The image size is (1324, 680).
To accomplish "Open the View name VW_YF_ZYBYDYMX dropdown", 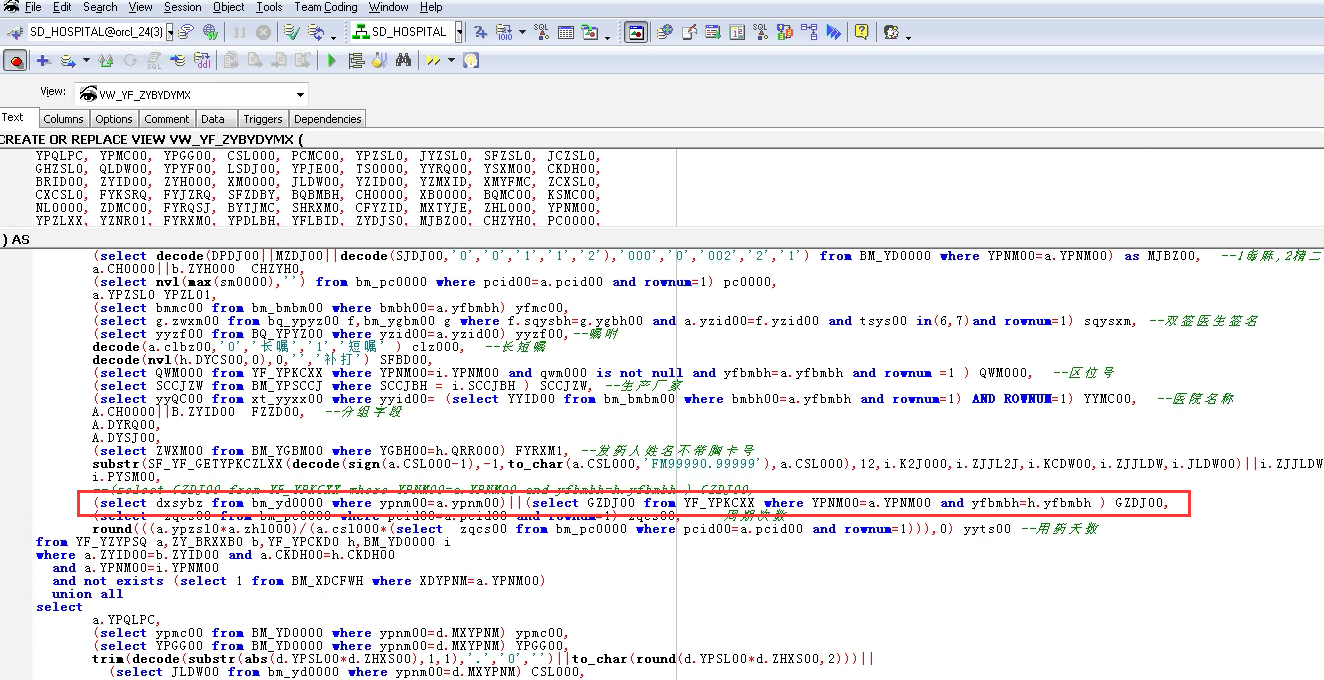I will point(300,95).
